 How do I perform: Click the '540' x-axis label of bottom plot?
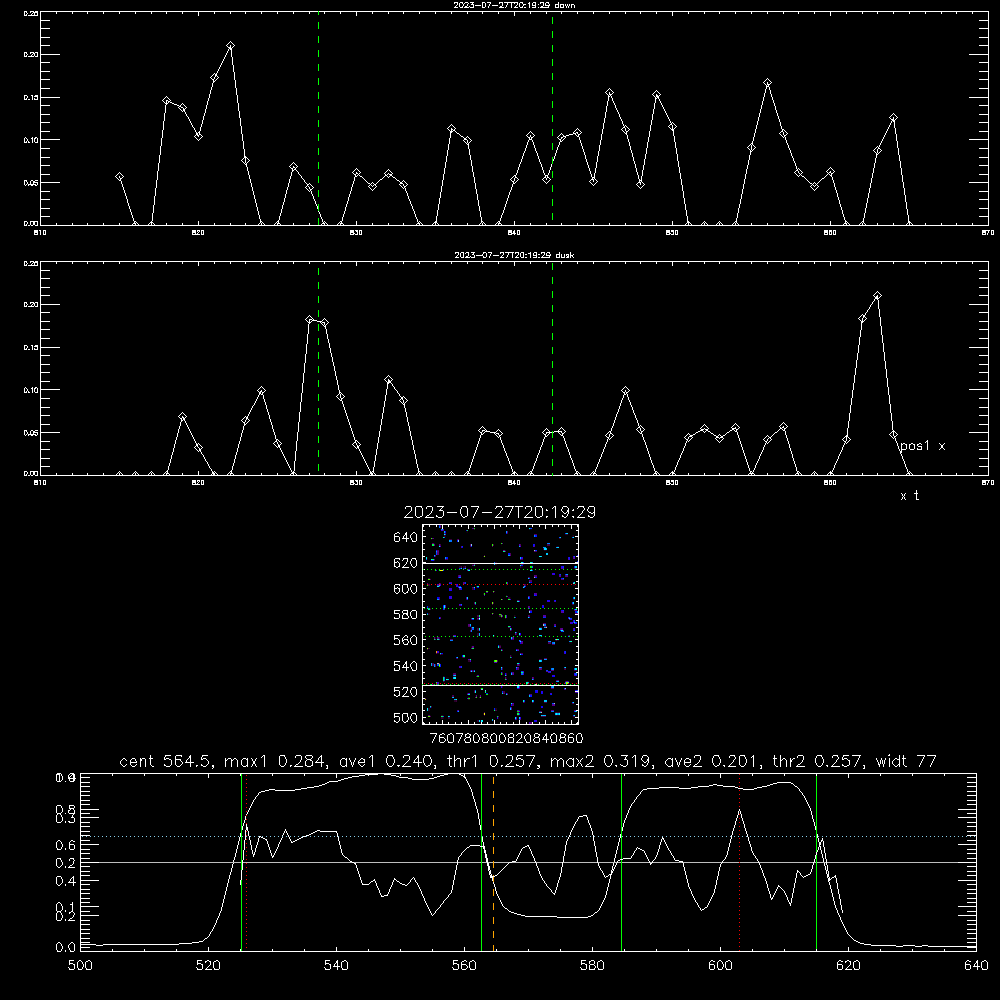tap(336, 966)
